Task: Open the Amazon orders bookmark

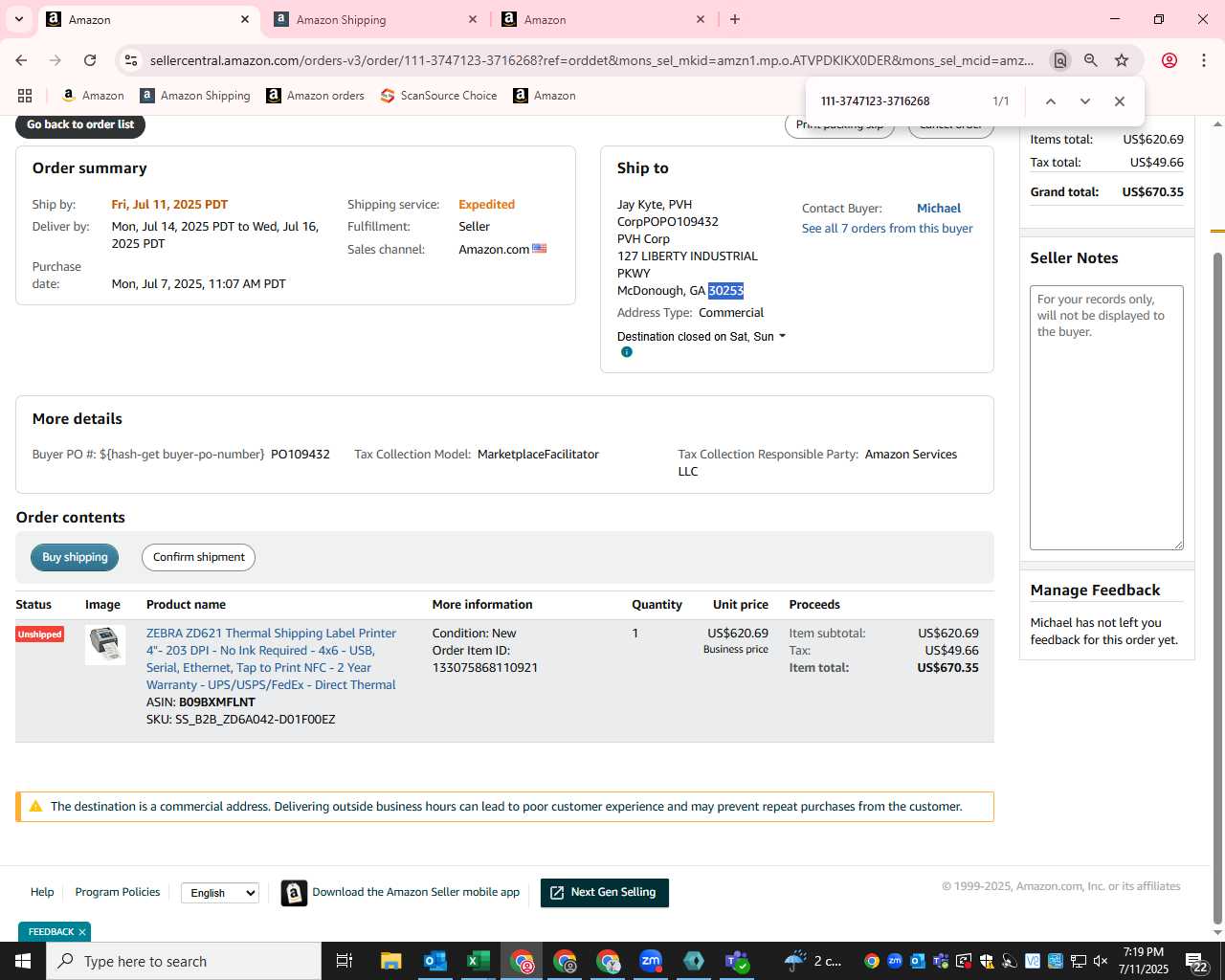Action: click(316, 96)
